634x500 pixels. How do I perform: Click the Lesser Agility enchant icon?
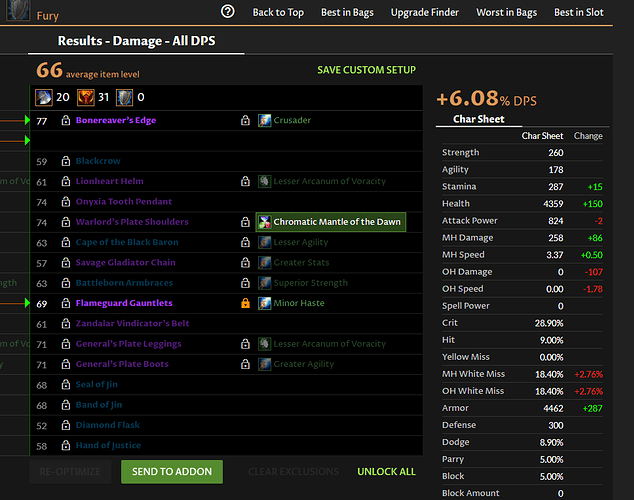pyautogui.click(x=264, y=242)
